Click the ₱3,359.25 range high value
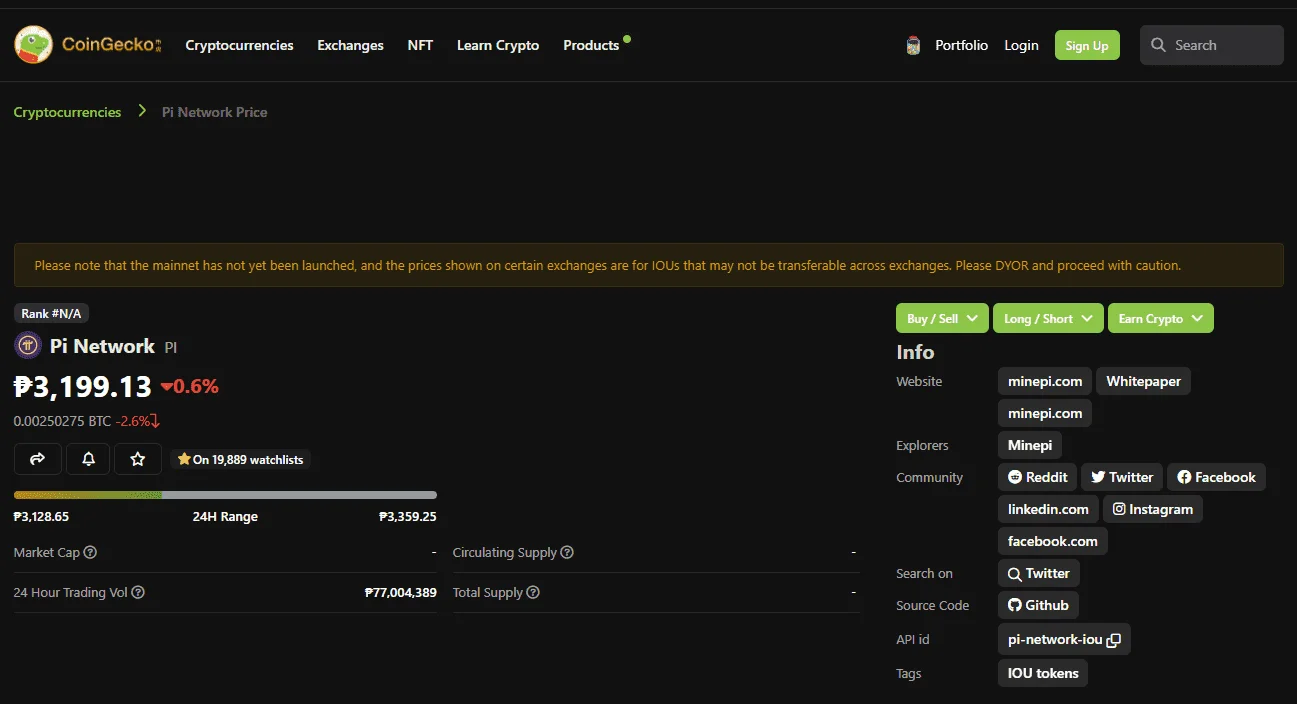 (x=408, y=517)
